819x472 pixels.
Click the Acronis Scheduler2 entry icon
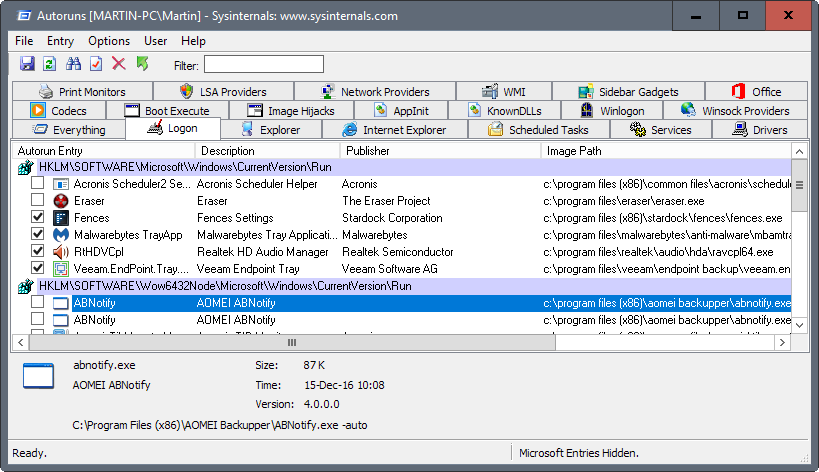[x=61, y=184]
